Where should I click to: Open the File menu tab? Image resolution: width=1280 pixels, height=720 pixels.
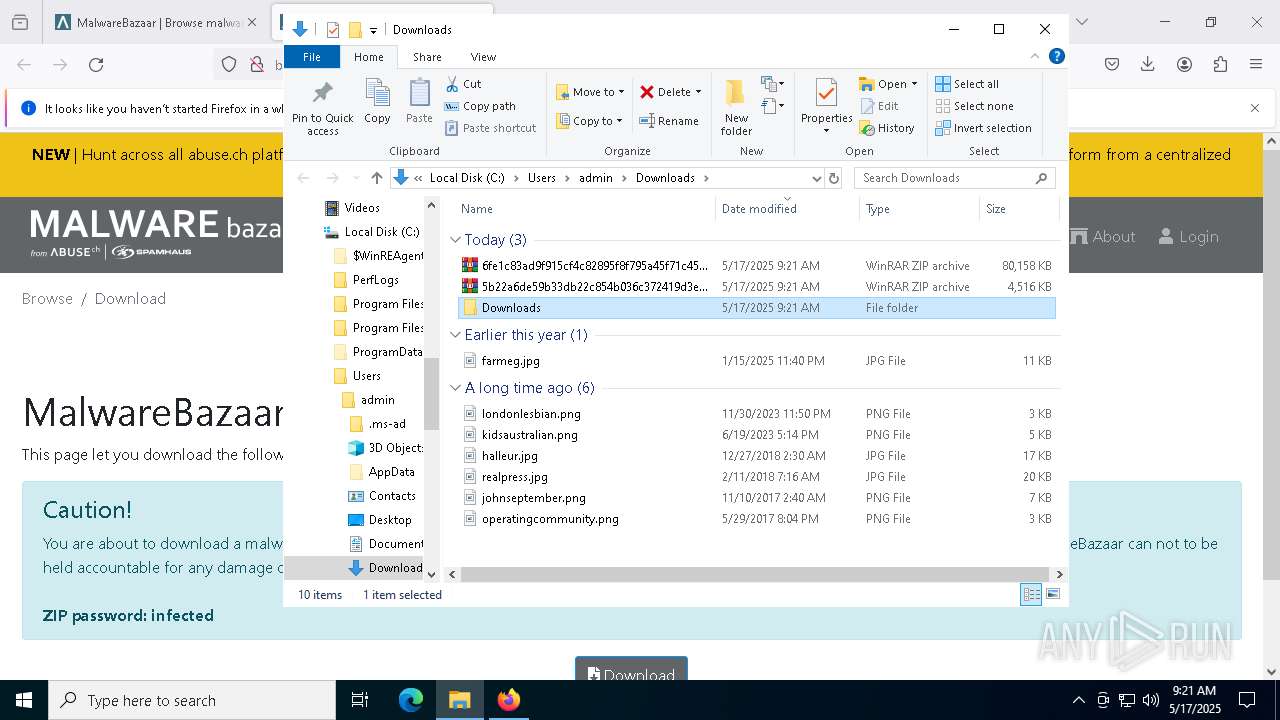[x=312, y=57]
